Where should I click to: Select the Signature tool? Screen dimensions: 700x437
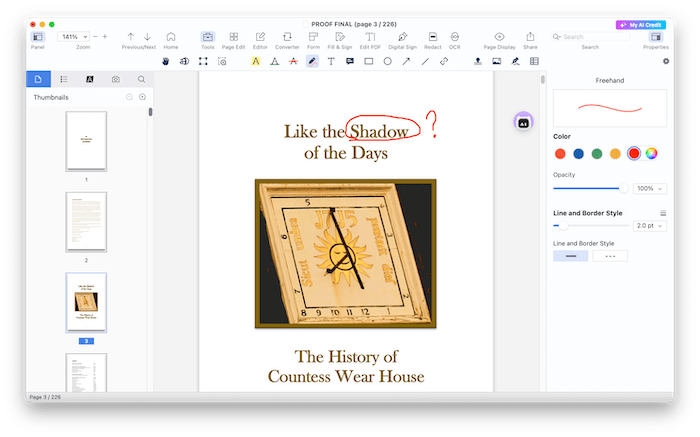(x=515, y=61)
